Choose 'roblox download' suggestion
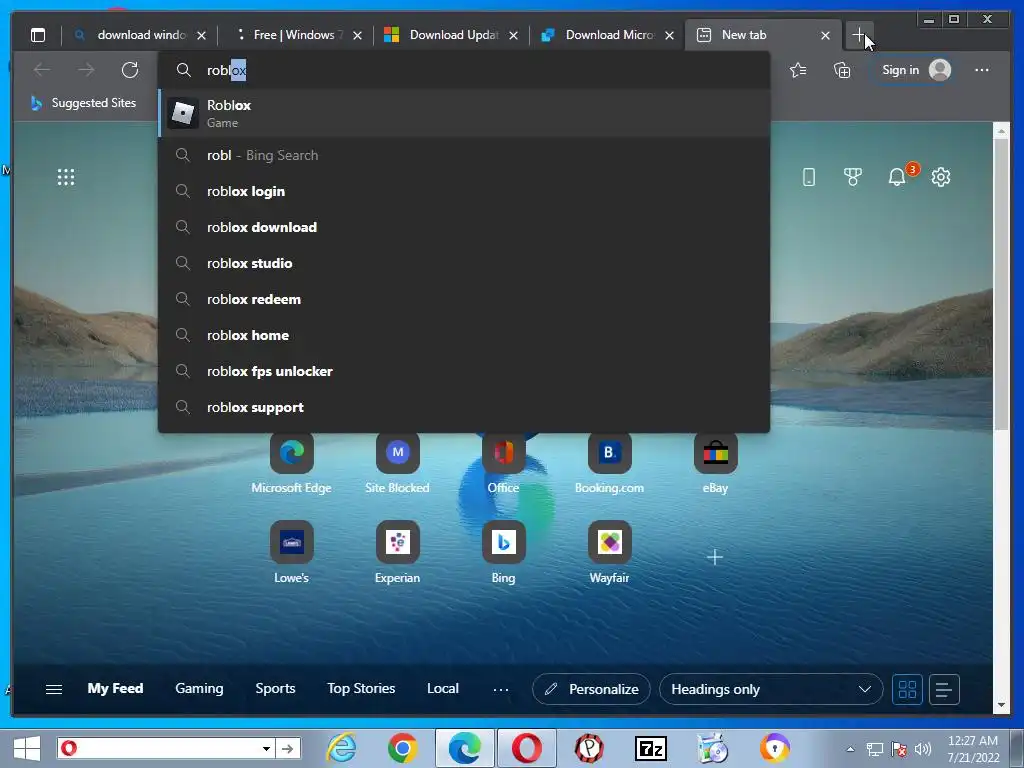 point(464,227)
